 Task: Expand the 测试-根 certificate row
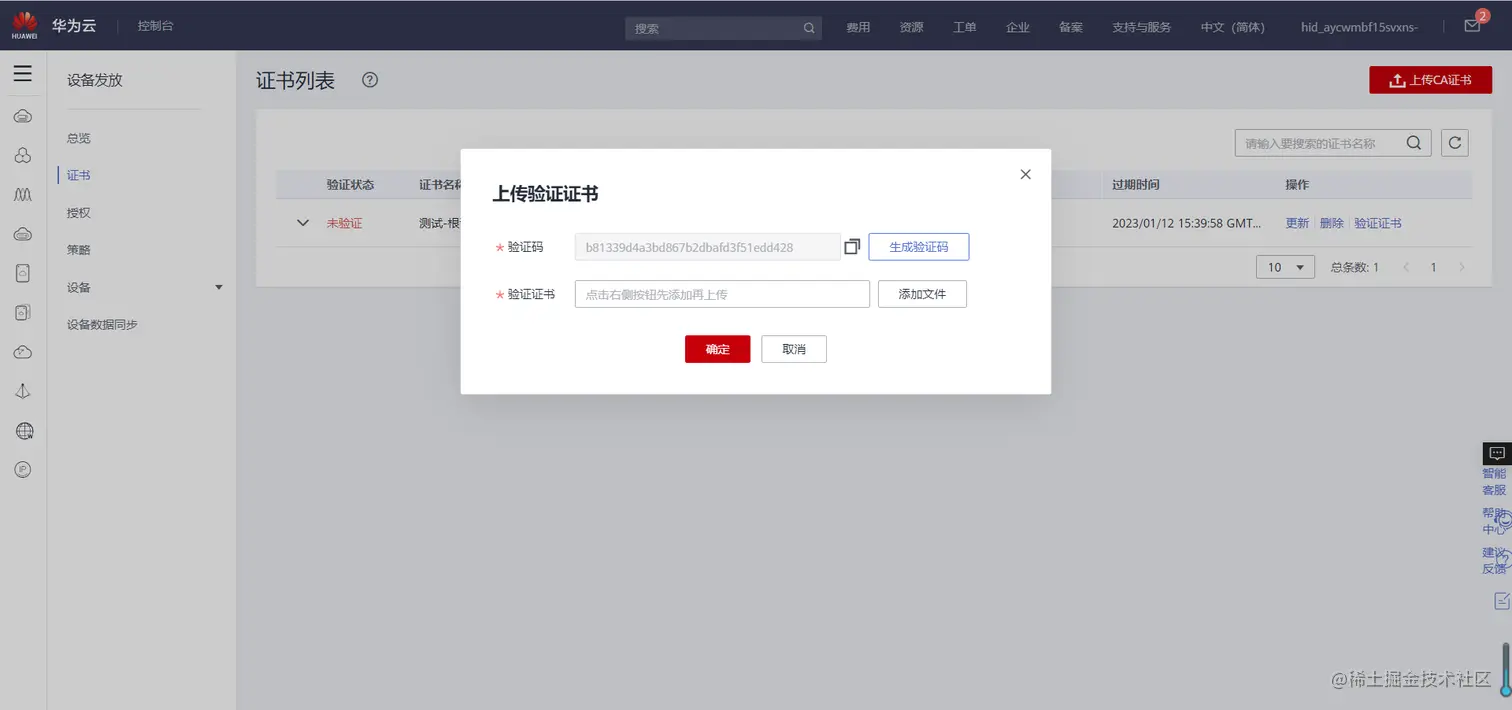coord(303,222)
